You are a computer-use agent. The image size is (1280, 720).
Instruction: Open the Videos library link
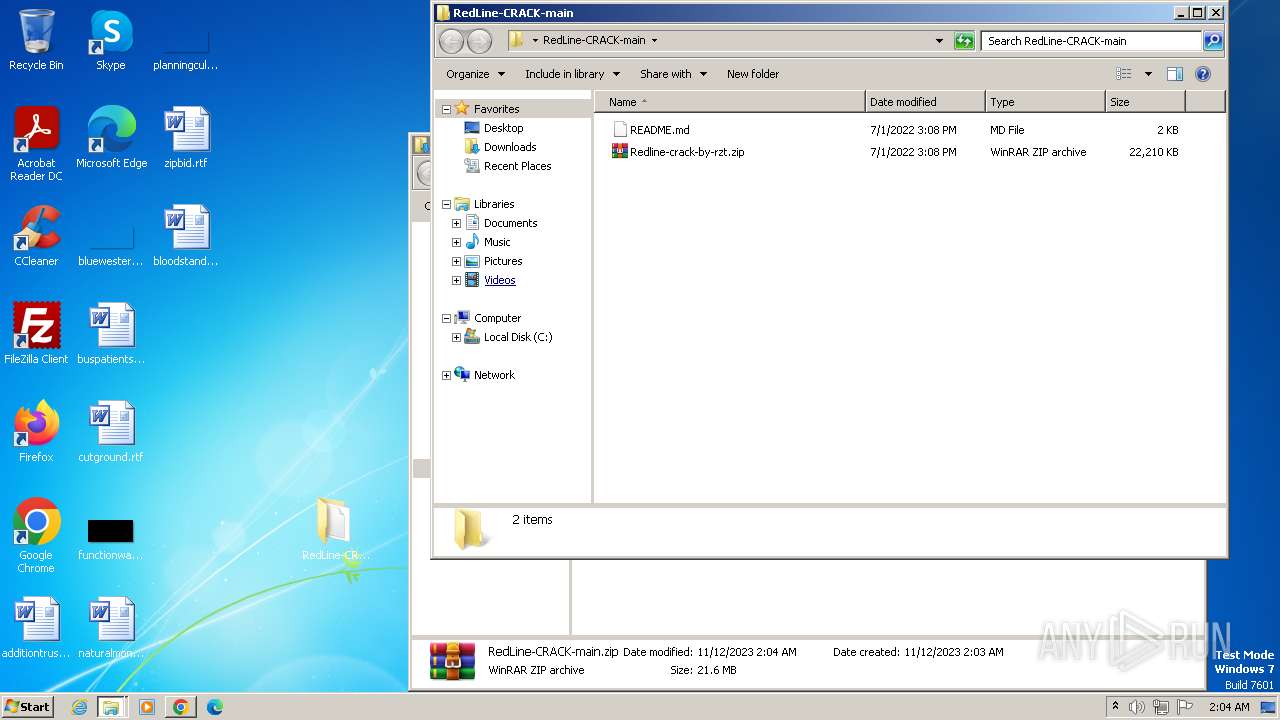(500, 280)
